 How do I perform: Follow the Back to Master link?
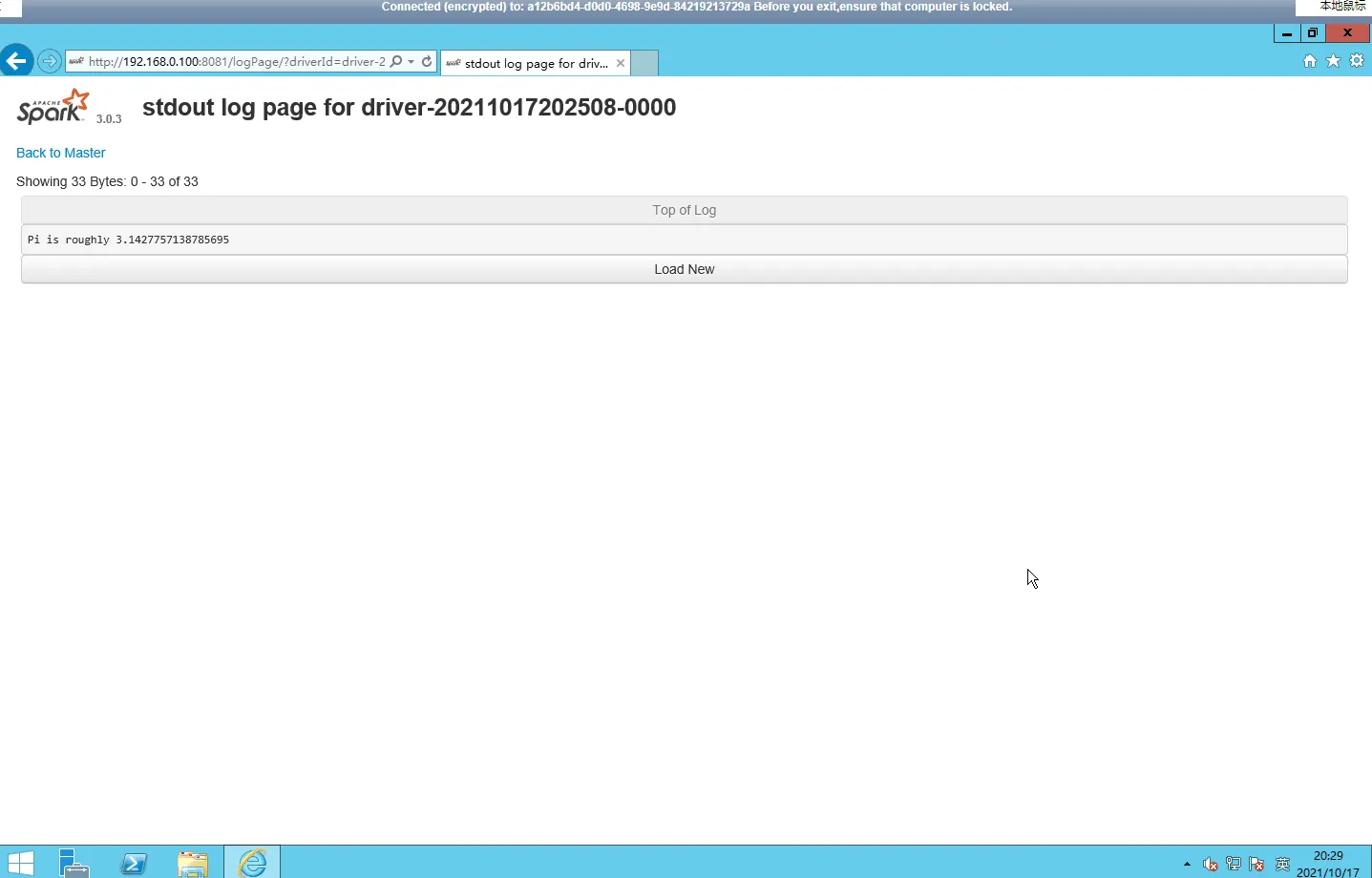(61, 153)
